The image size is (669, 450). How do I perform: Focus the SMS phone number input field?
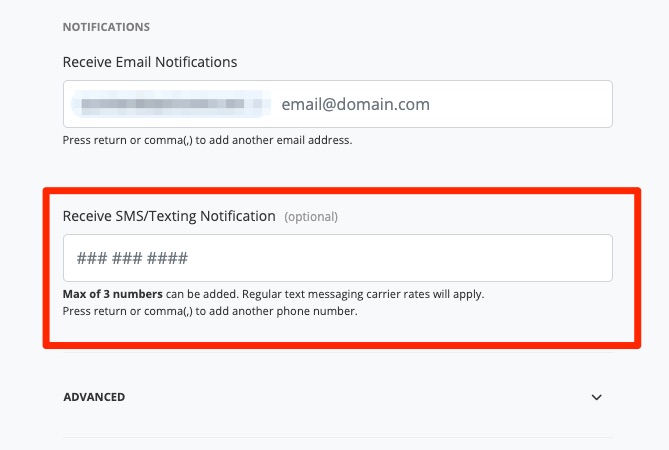pos(337,258)
